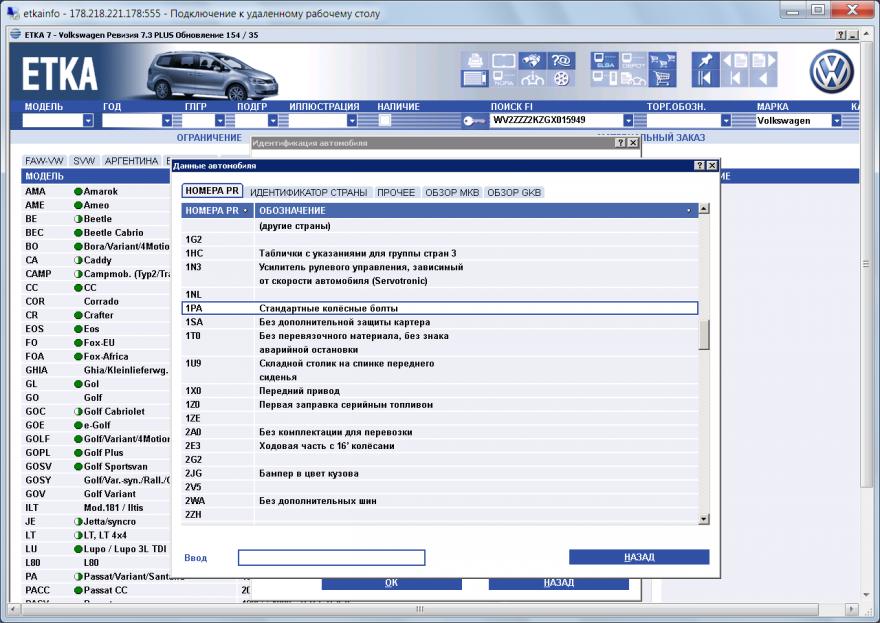Open the ГЛГР dropdown arrow

click(x=220, y=120)
